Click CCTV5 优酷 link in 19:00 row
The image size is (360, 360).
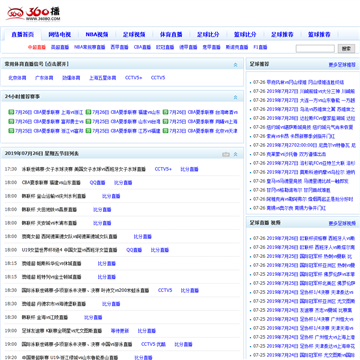[153, 344]
